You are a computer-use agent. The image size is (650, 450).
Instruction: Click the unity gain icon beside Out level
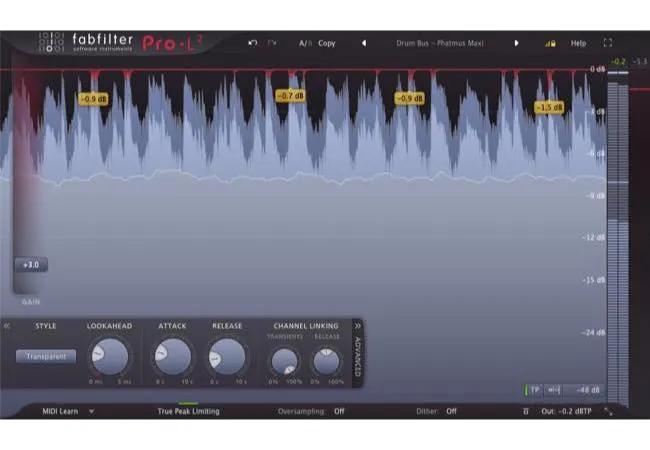(526, 411)
